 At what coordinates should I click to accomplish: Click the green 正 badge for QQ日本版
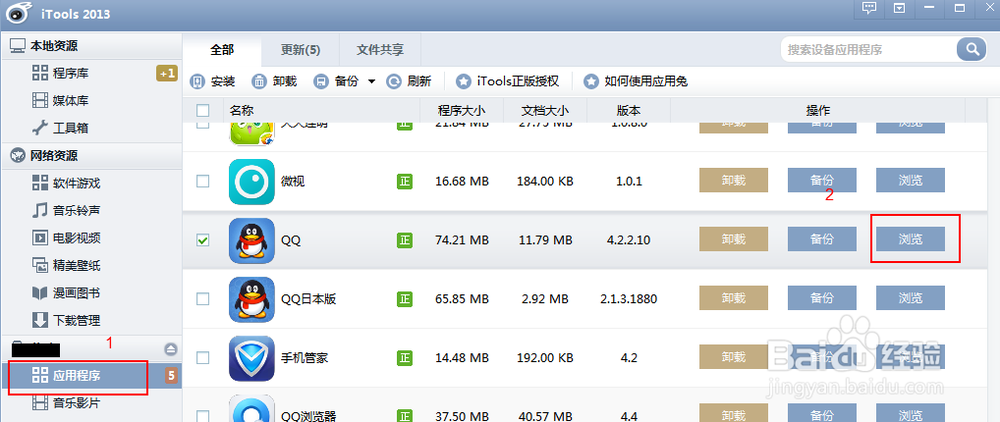click(404, 298)
